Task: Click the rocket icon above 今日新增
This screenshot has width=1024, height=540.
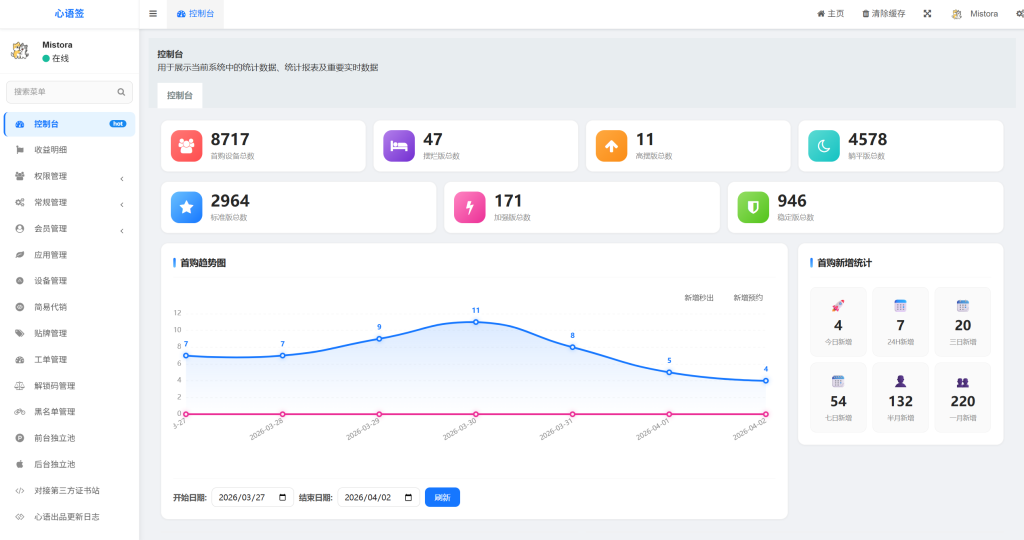Action: 838,306
